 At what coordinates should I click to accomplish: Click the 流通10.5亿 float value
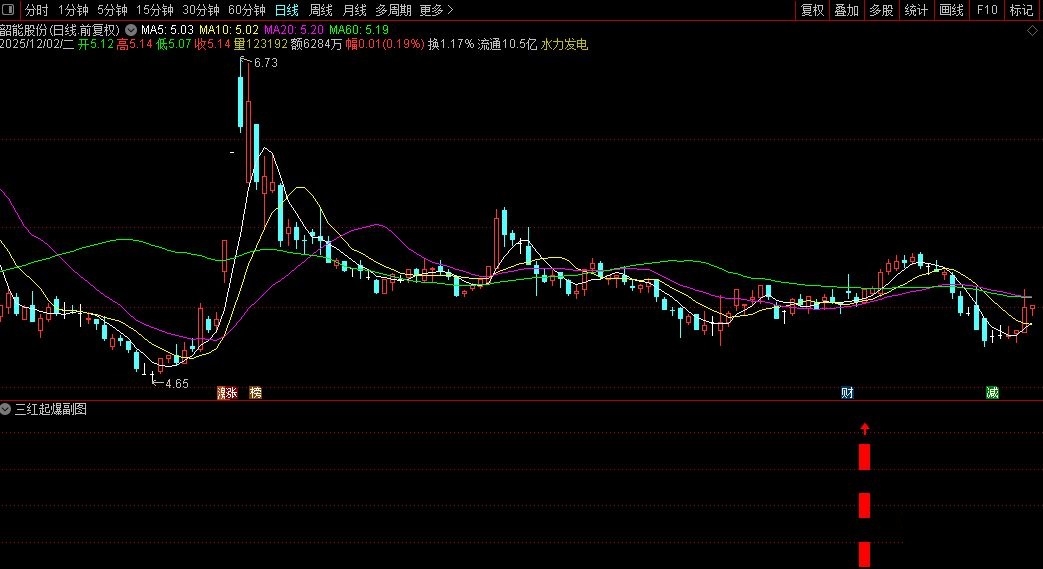click(507, 45)
